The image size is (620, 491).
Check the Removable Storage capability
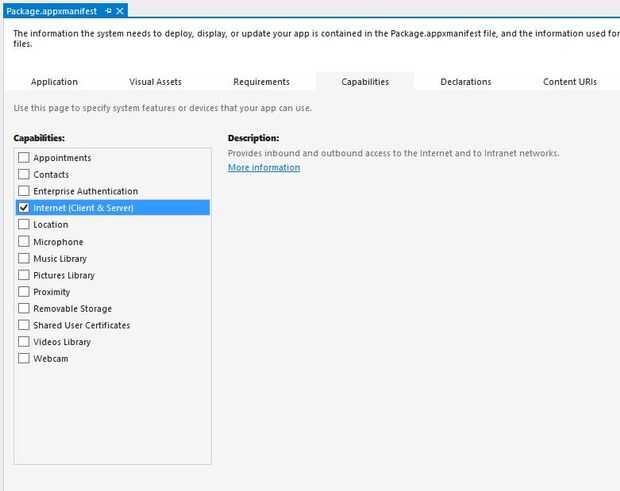point(24,309)
